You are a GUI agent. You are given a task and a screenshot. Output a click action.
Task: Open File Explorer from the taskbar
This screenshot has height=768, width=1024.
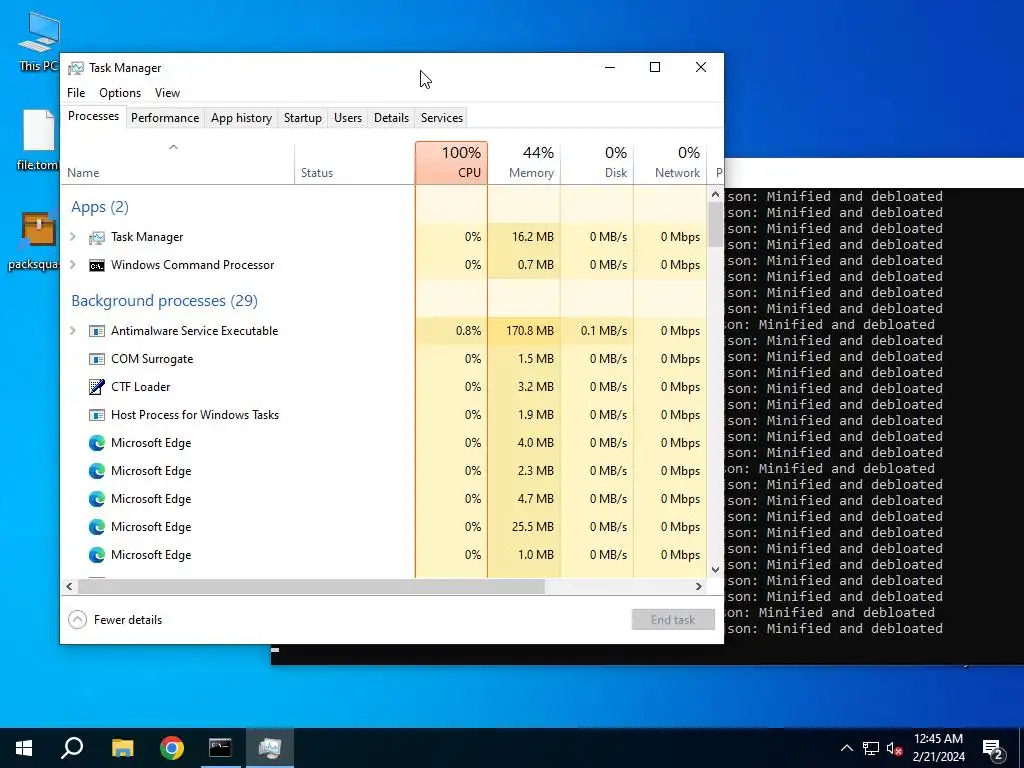pyautogui.click(x=122, y=748)
